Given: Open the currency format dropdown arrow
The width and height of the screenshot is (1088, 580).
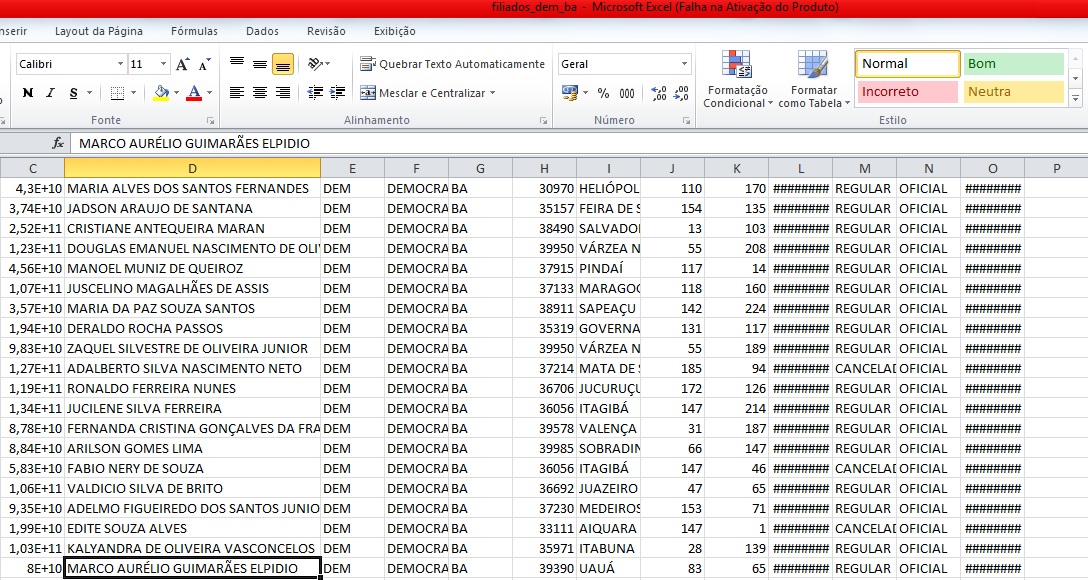Looking at the screenshot, I should click(x=586, y=93).
